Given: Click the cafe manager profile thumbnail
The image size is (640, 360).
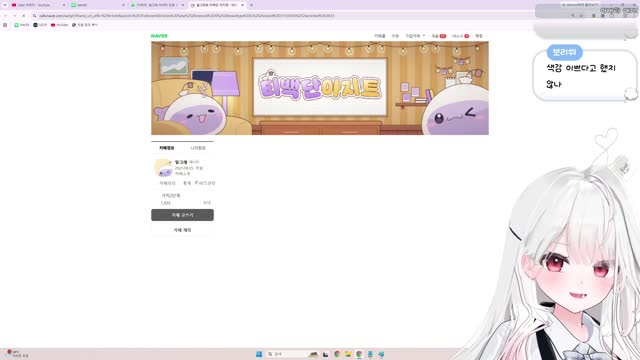Looking at the screenshot, I should pyautogui.click(x=163, y=168).
